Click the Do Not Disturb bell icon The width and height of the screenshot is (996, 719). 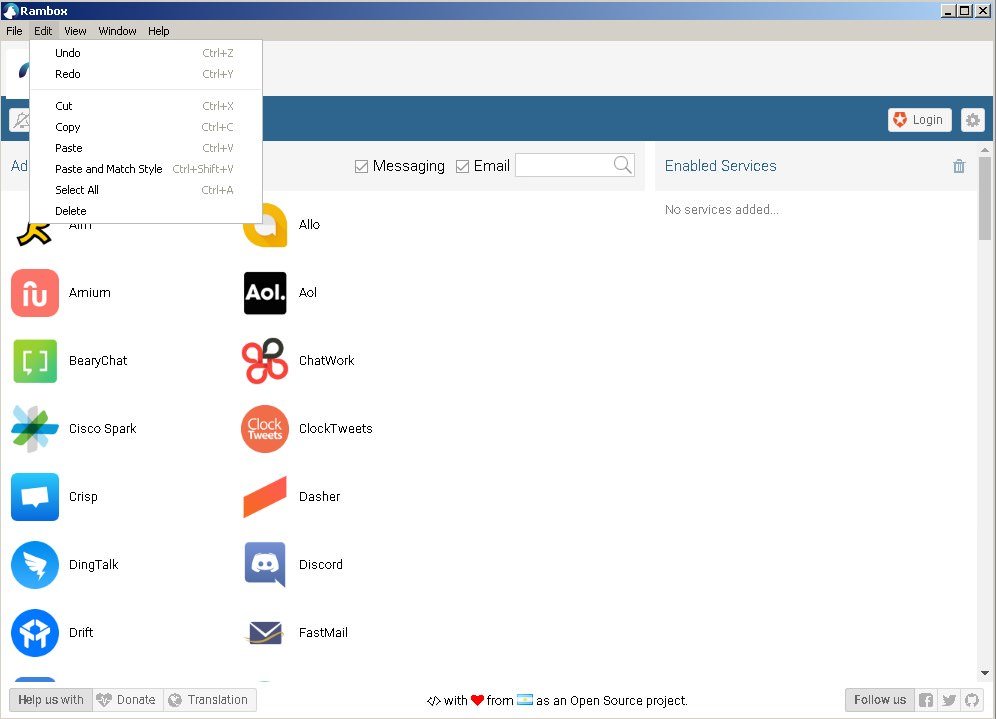coord(20,120)
